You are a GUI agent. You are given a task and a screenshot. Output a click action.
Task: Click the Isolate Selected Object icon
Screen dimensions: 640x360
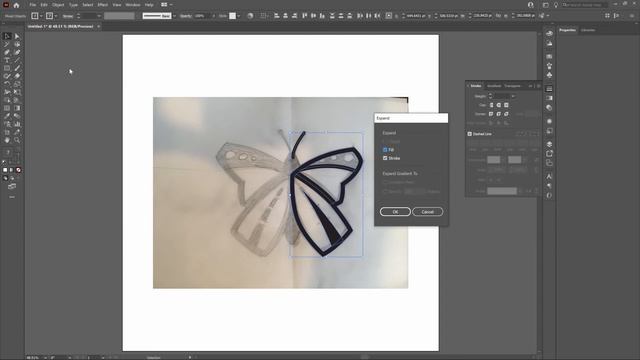[x=389, y=16]
